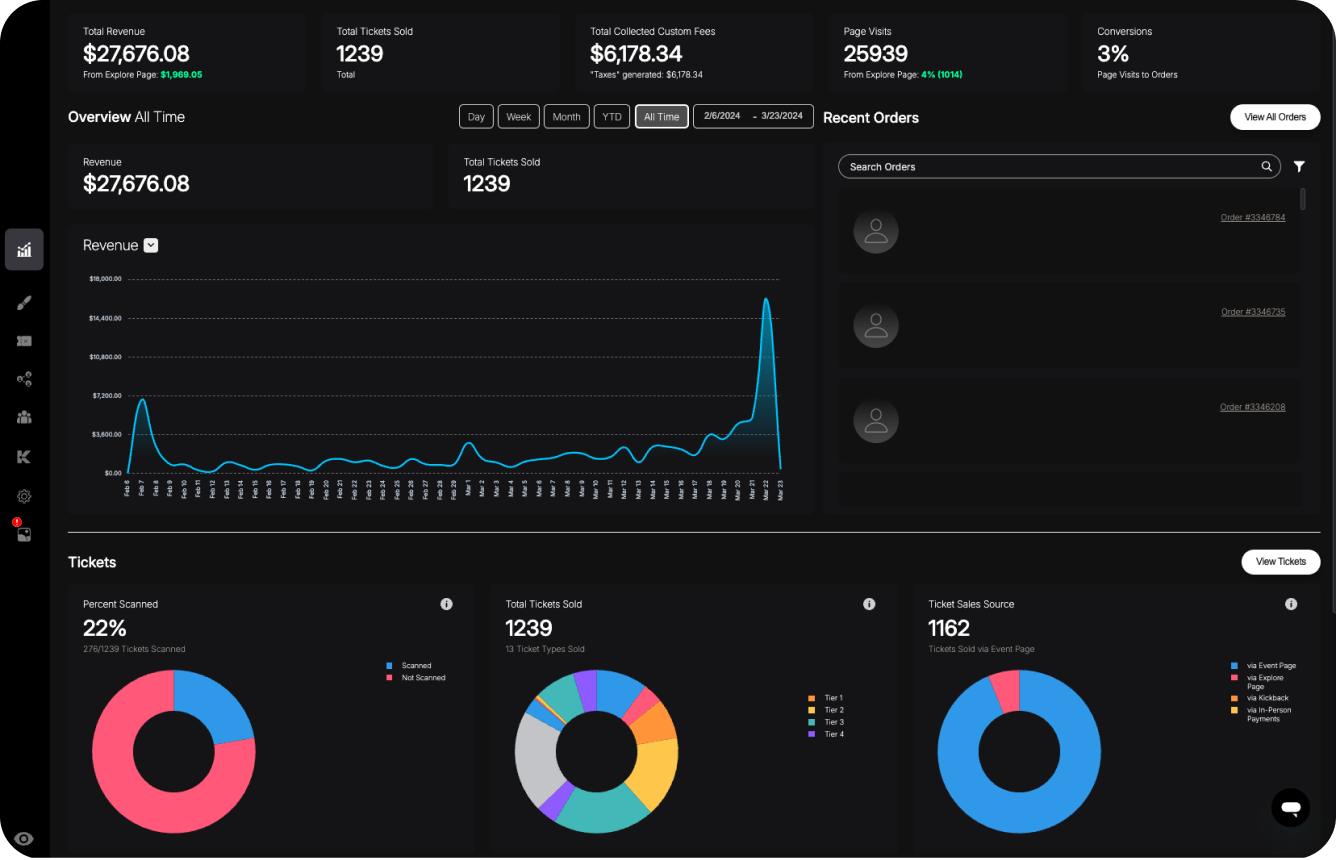The height and width of the screenshot is (860, 1336).
Task: Click into the Search Orders field
Action: [1050, 167]
